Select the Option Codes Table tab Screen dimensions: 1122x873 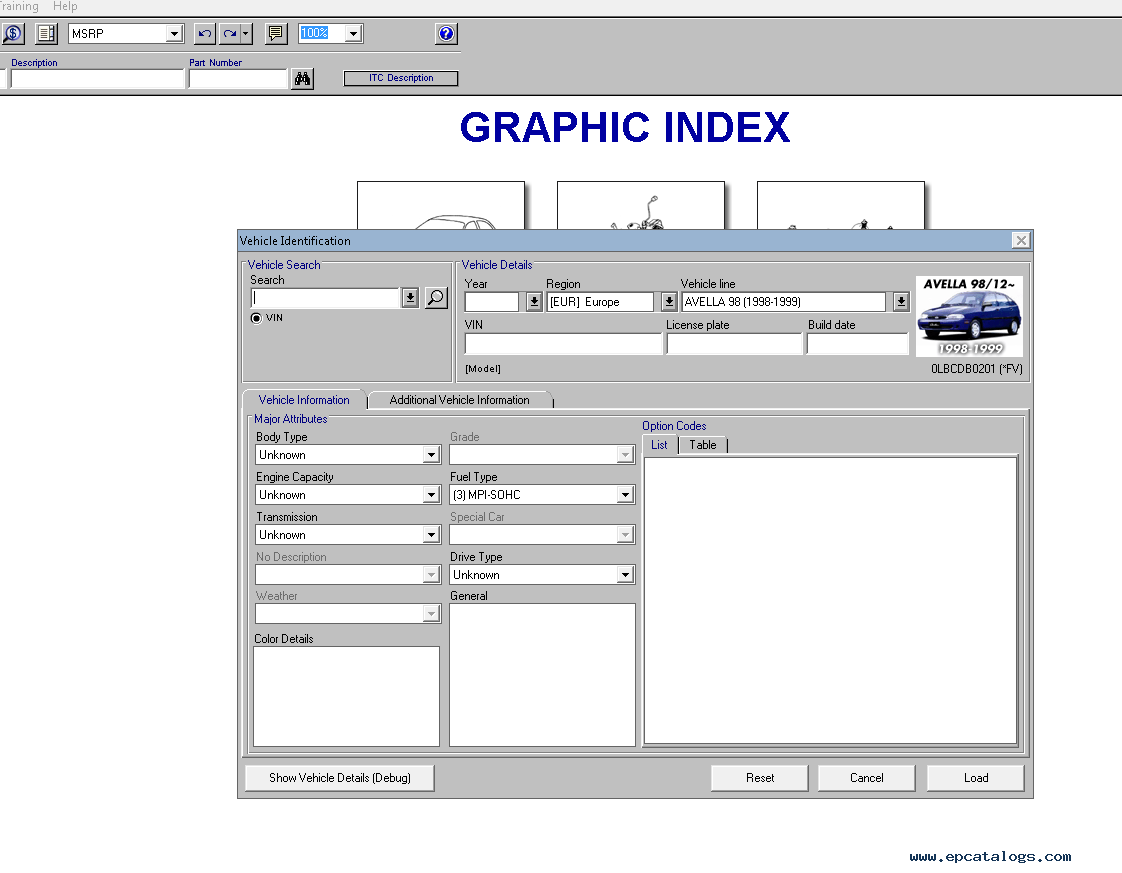point(703,445)
